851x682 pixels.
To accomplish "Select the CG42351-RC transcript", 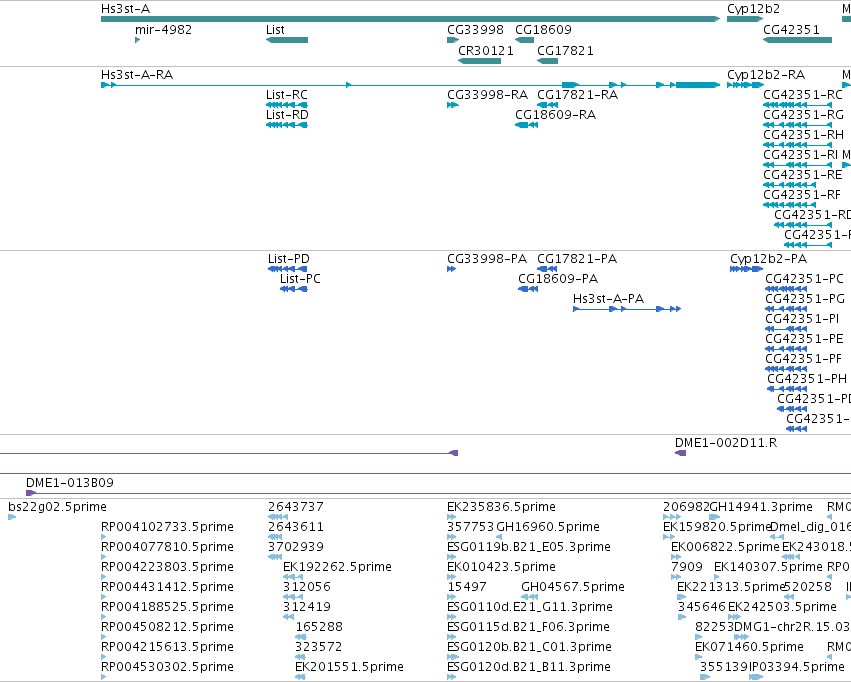I will pos(797,105).
